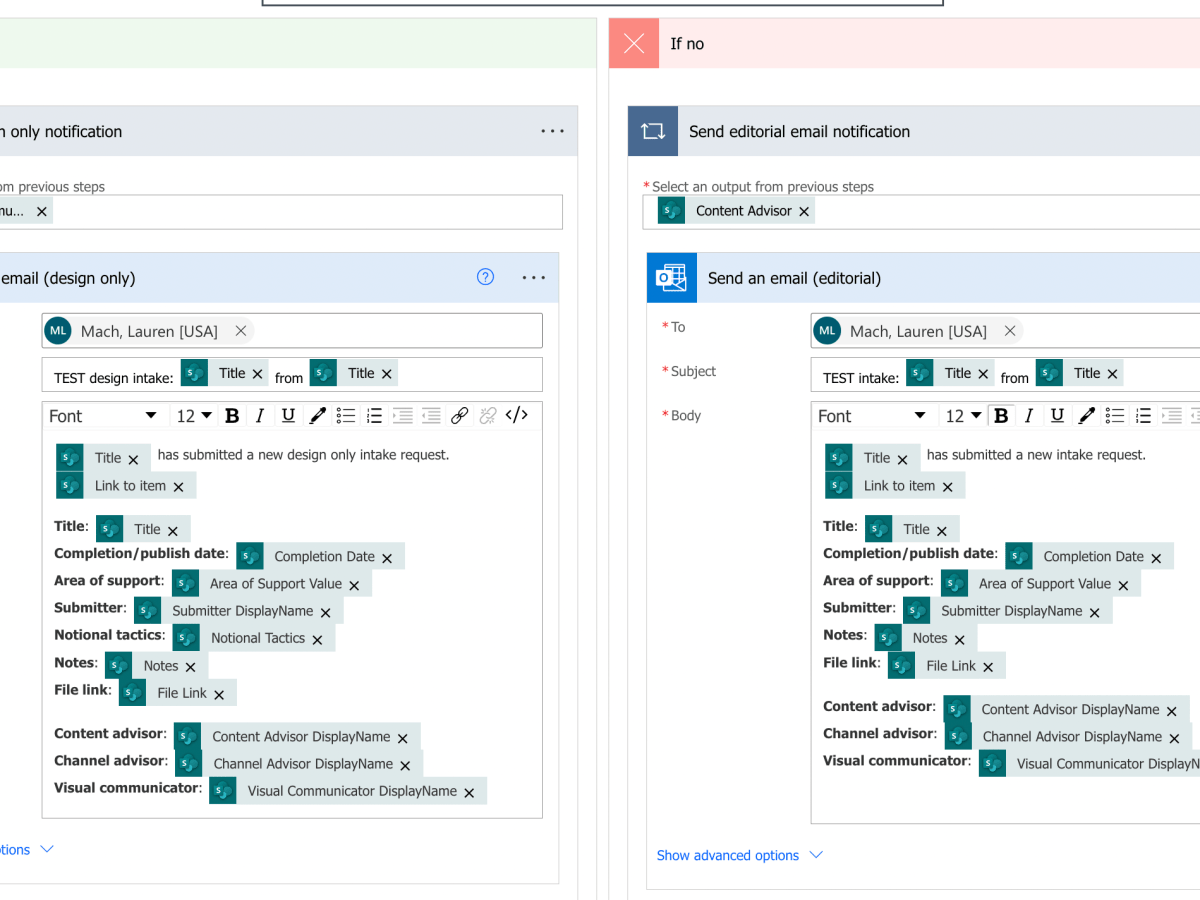The width and height of the screenshot is (1200, 900).
Task: Toggle bold in editorial email toolbar
Action: tap(1001, 416)
